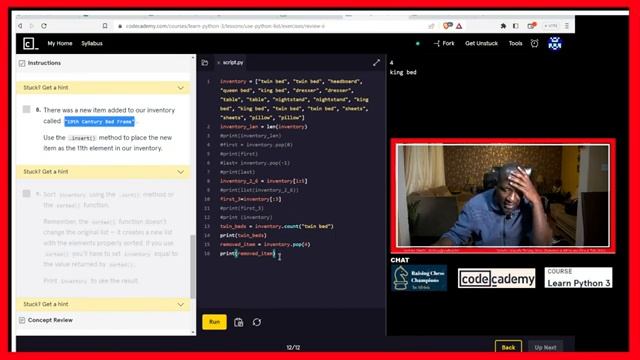The image size is (640, 360).
Task: Open the Brave Shields lion icon
Action: [447, 26]
